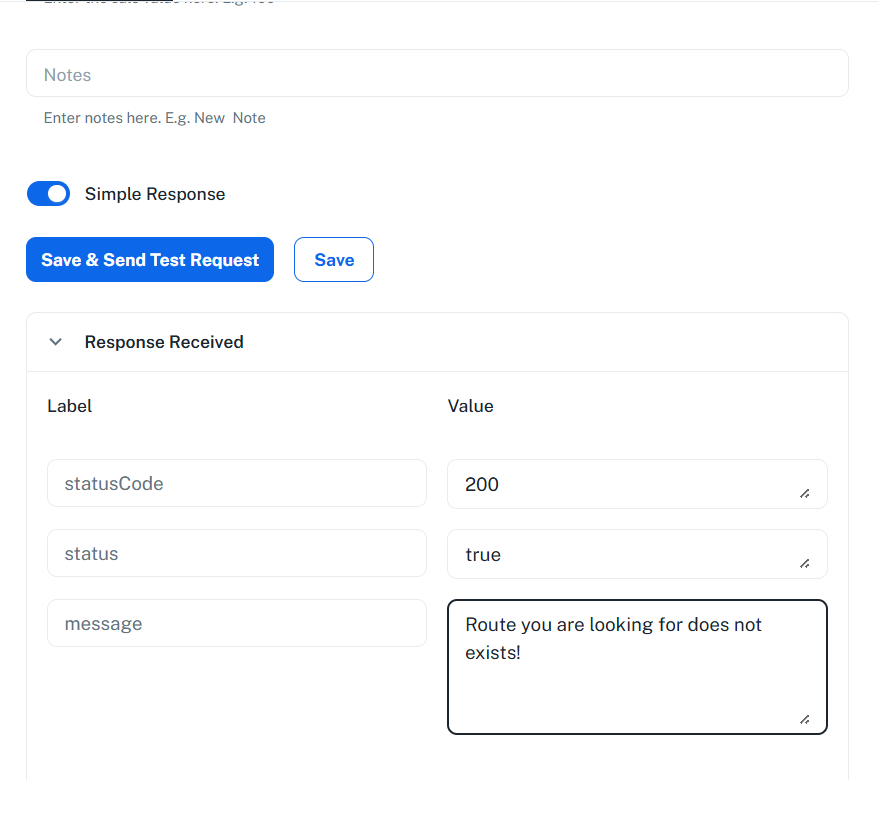This screenshot has height=817, width=878.
Task: Click the Label column heading
Action: (70, 406)
